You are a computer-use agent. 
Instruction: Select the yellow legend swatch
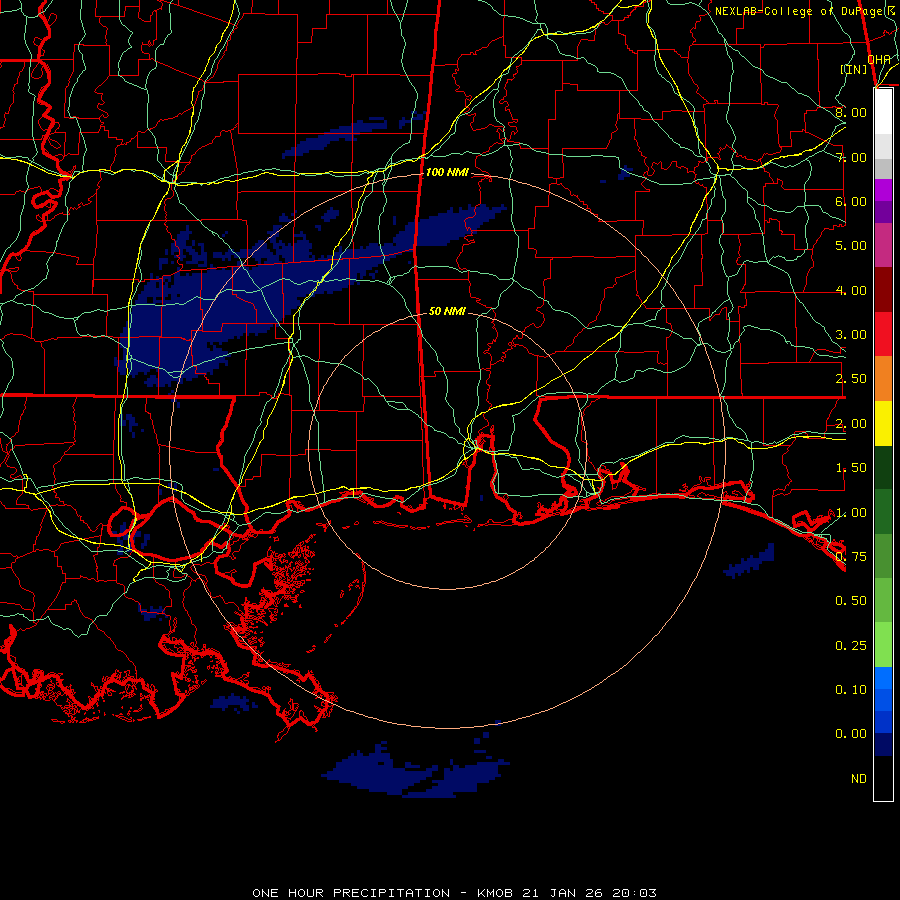[x=883, y=423]
